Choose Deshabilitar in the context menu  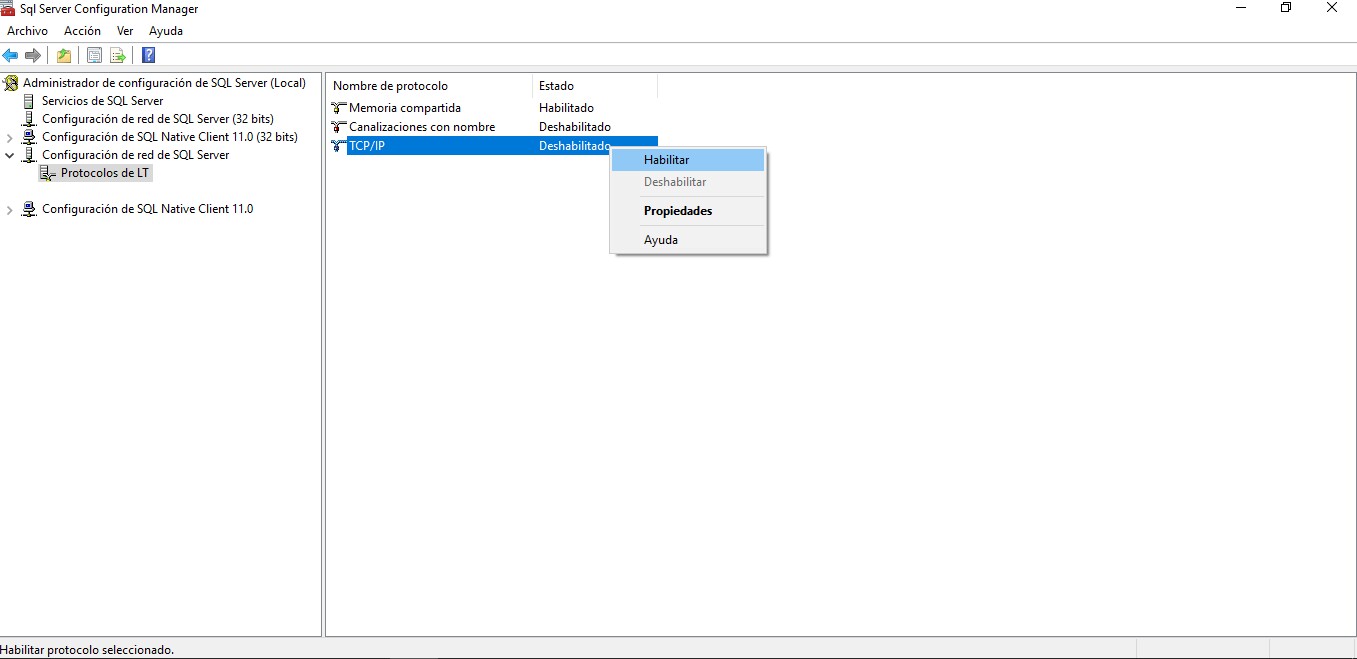(688, 182)
